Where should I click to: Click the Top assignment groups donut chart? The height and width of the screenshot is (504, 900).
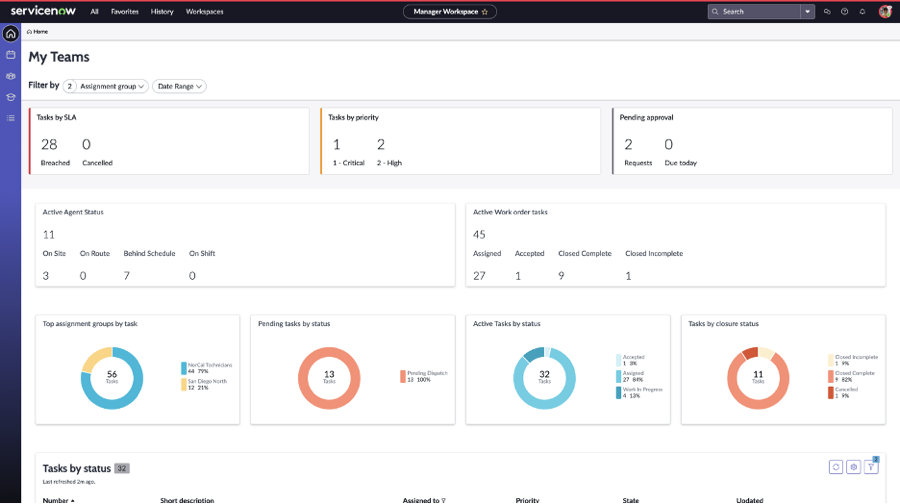point(112,378)
